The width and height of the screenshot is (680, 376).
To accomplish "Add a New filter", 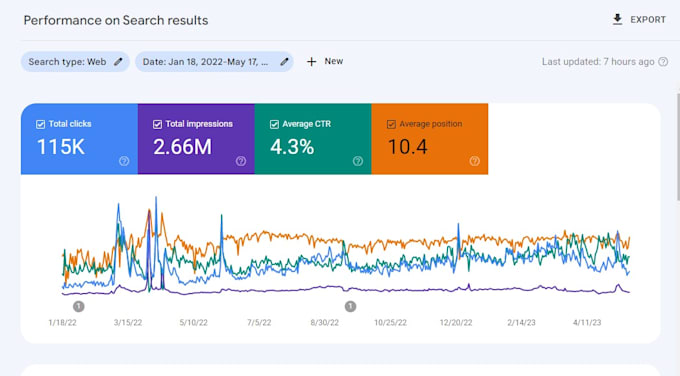I will point(333,61).
